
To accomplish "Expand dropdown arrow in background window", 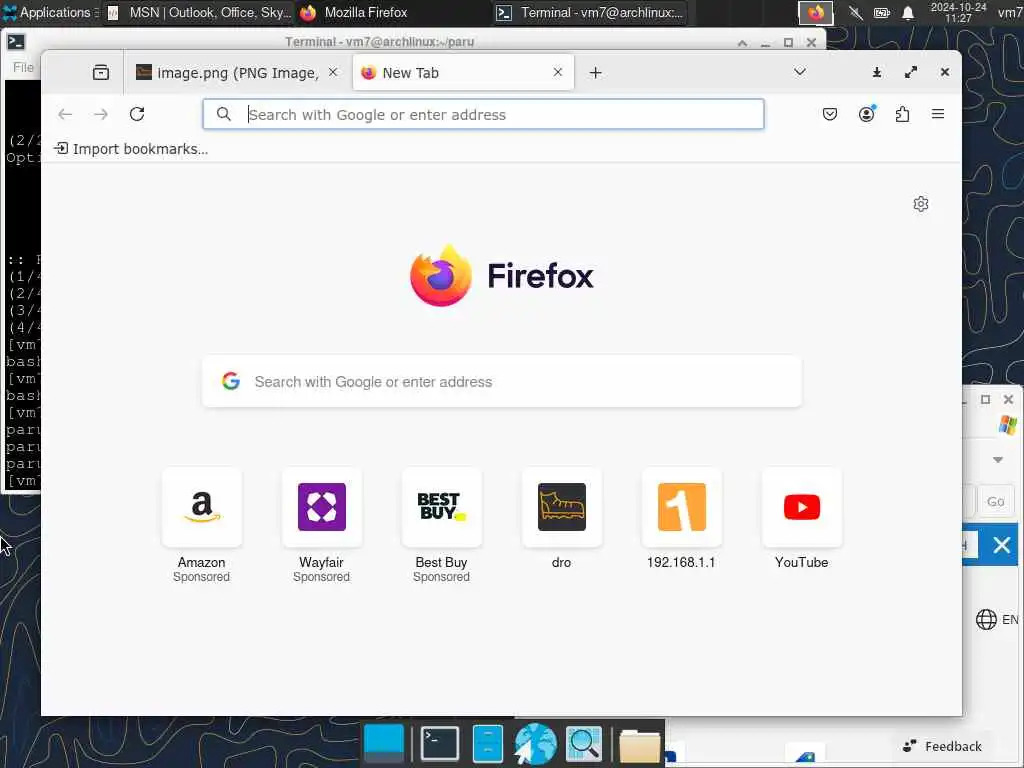I will pos(998,460).
